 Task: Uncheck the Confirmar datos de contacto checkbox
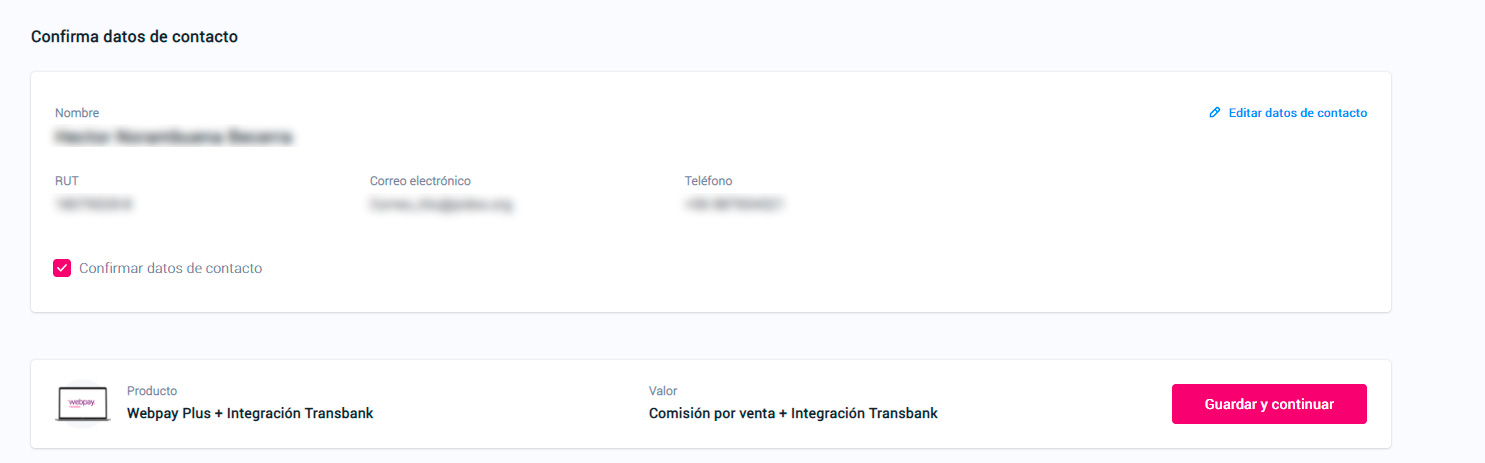tap(62, 268)
